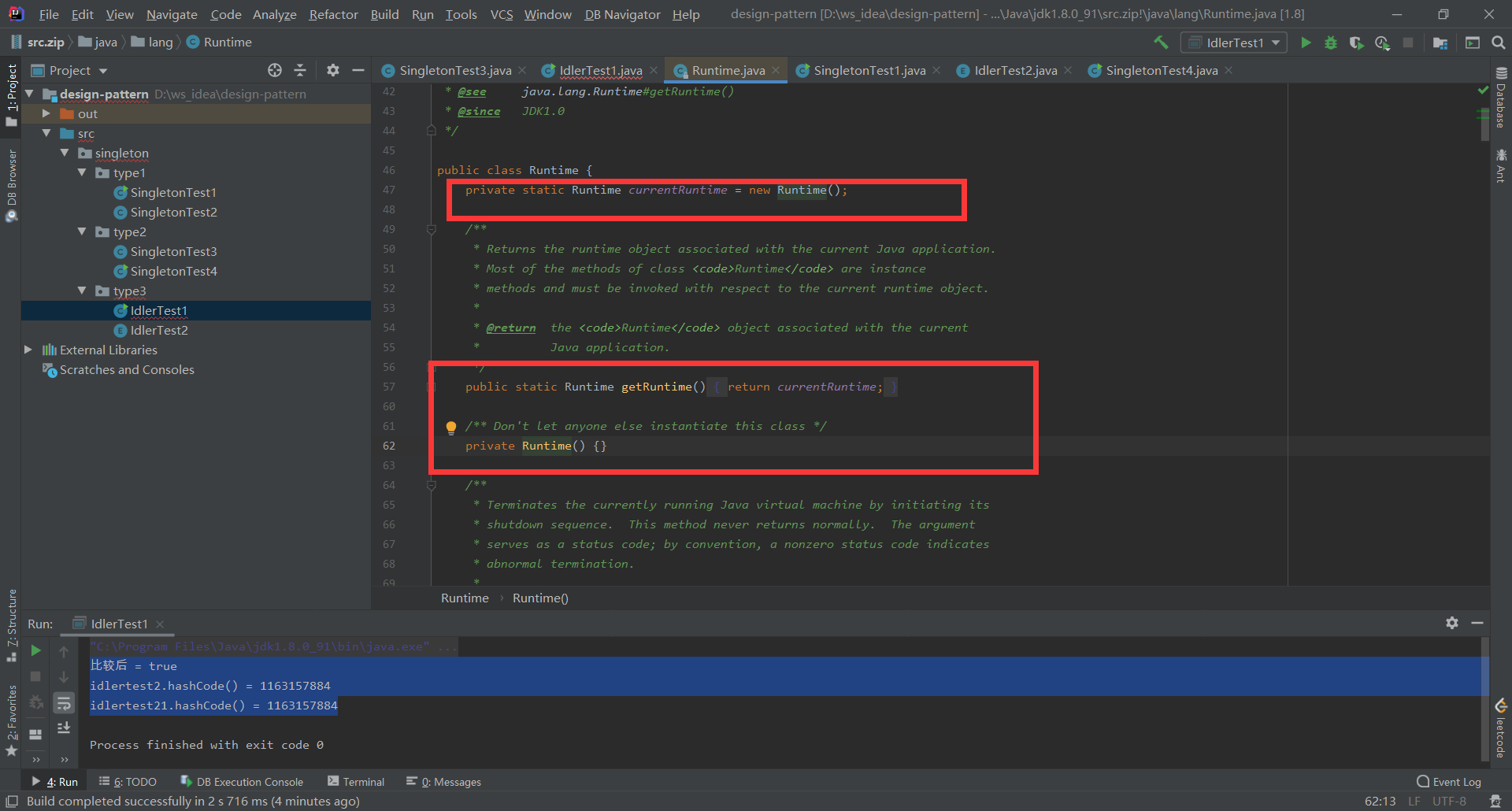Click the Search Everywhere magnifier icon
This screenshot has height=811, width=1512.
[x=1499, y=43]
